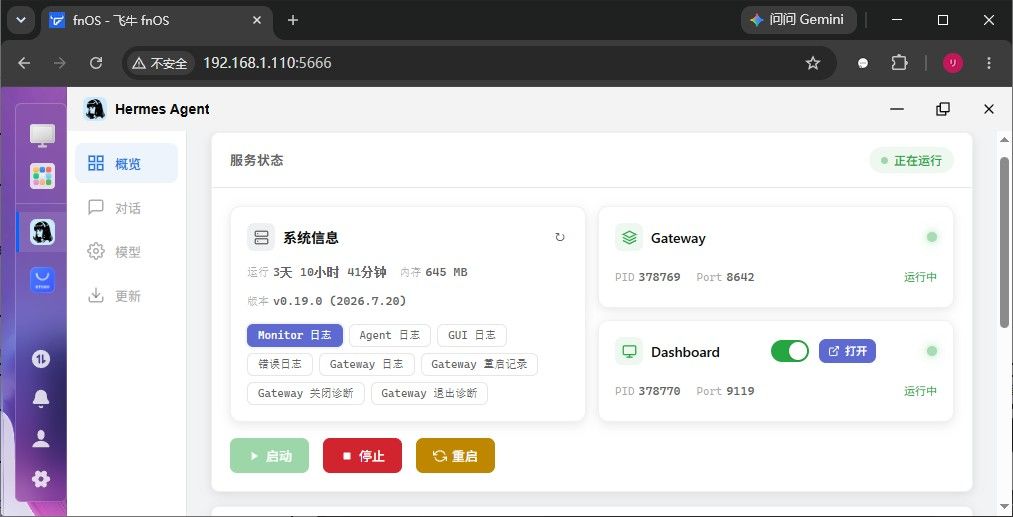Open a new browser tab
The height and width of the screenshot is (517, 1013).
[x=293, y=20]
